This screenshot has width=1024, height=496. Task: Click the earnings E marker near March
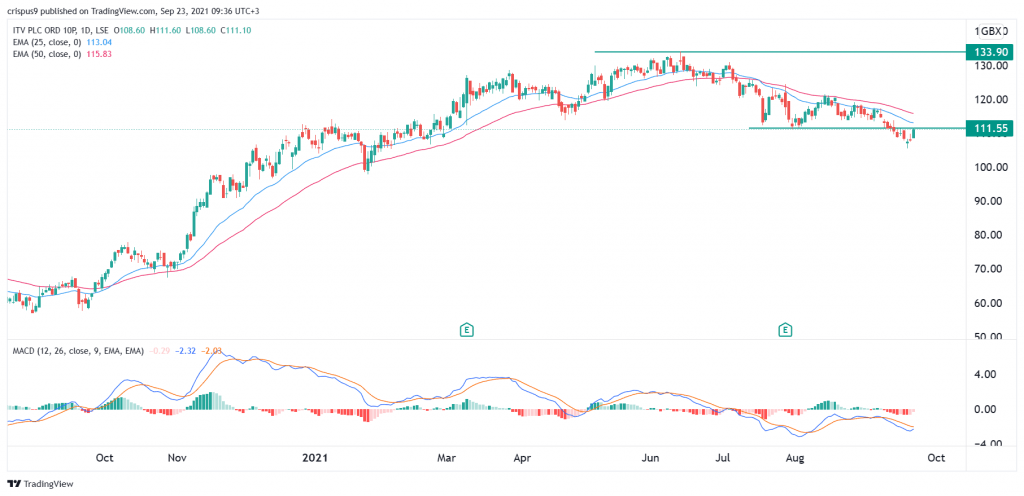(466, 329)
